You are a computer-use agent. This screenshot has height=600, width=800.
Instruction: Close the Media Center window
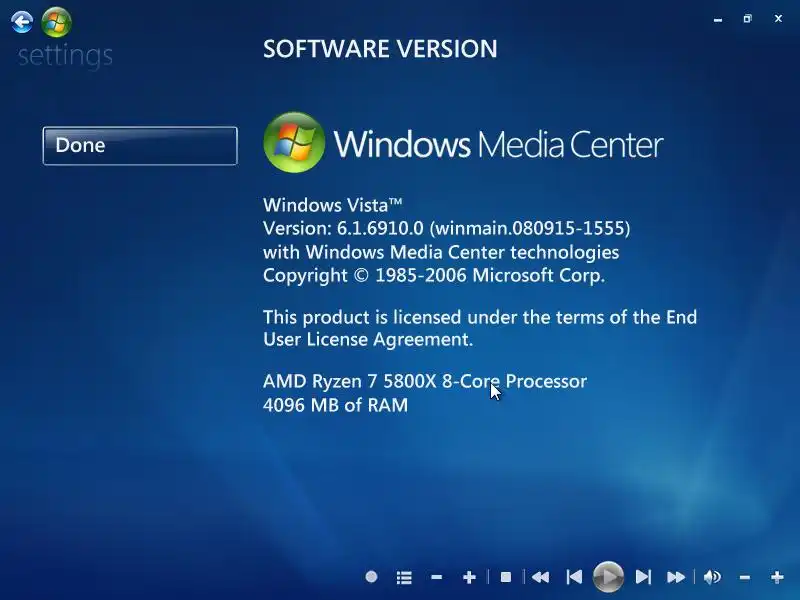pos(778,18)
